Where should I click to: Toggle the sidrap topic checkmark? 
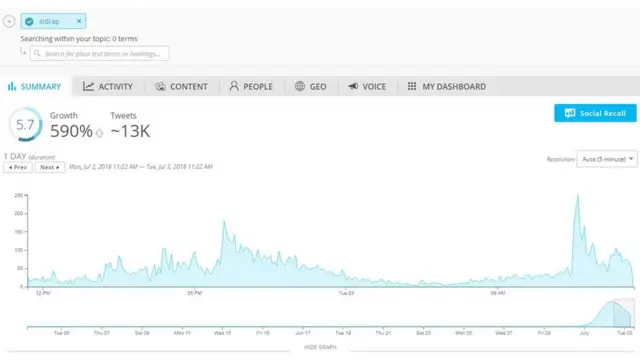pyautogui.click(x=29, y=21)
